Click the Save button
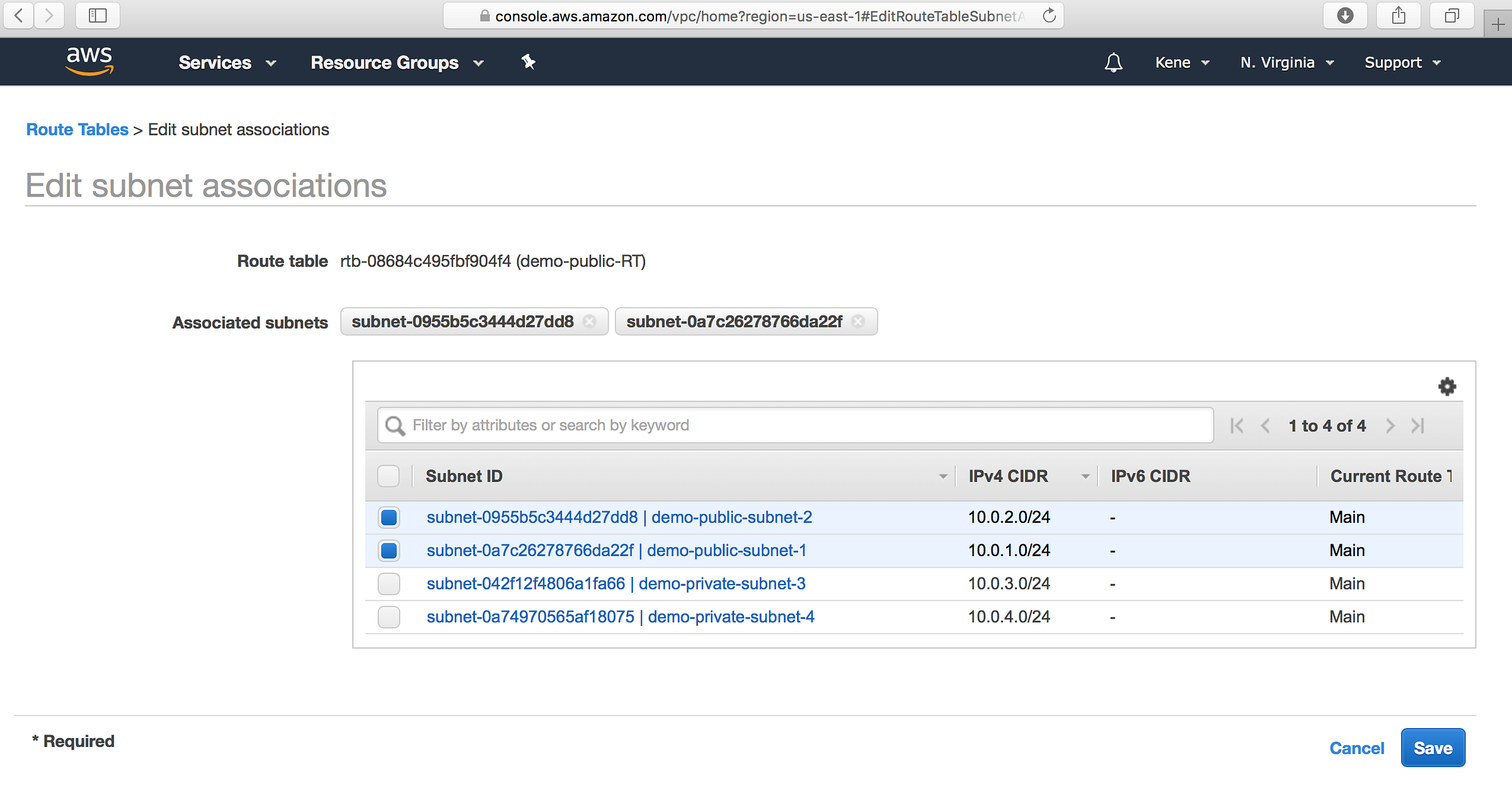 (x=1433, y=748)
